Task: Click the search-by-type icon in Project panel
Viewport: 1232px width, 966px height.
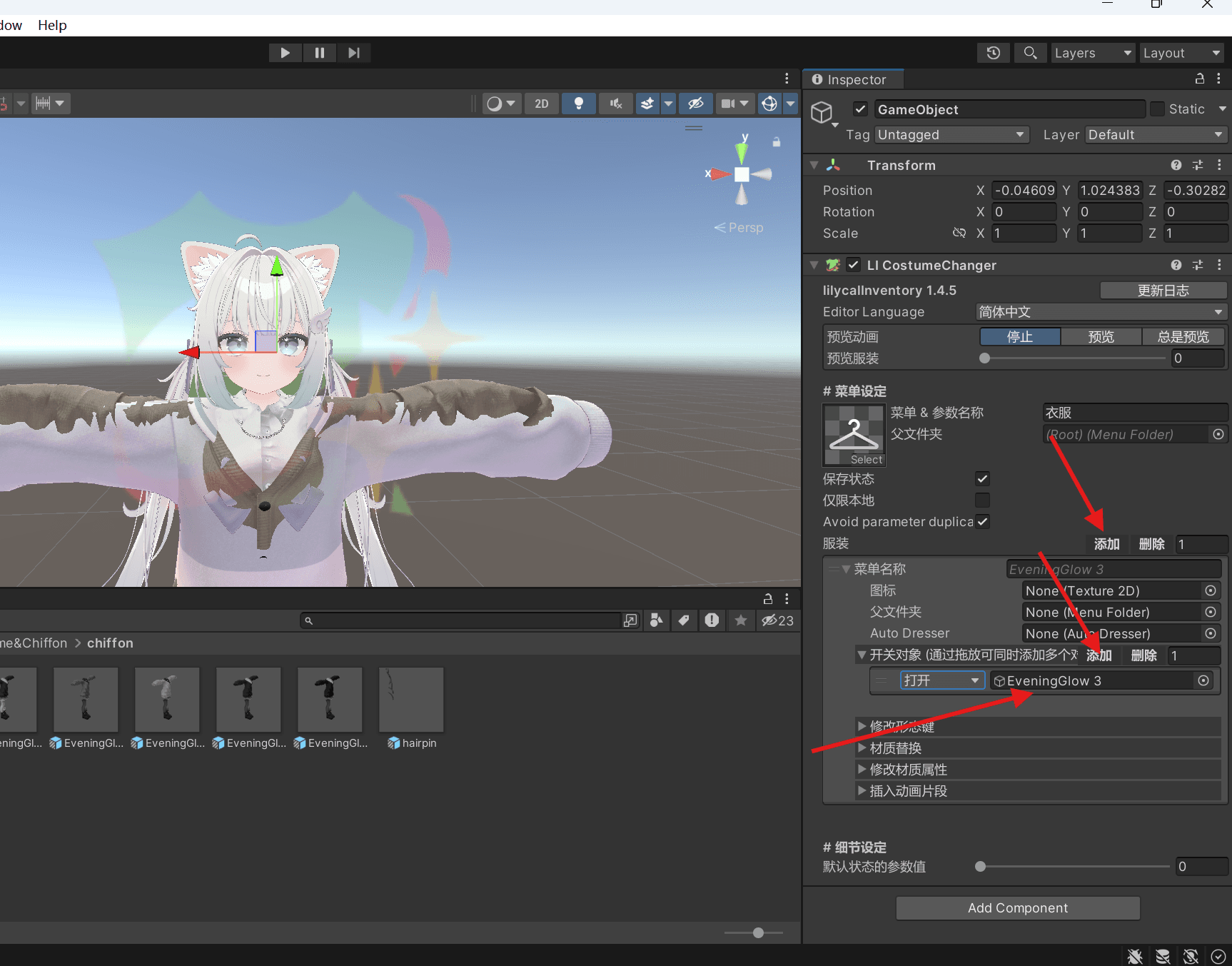Action: [656, 620]
